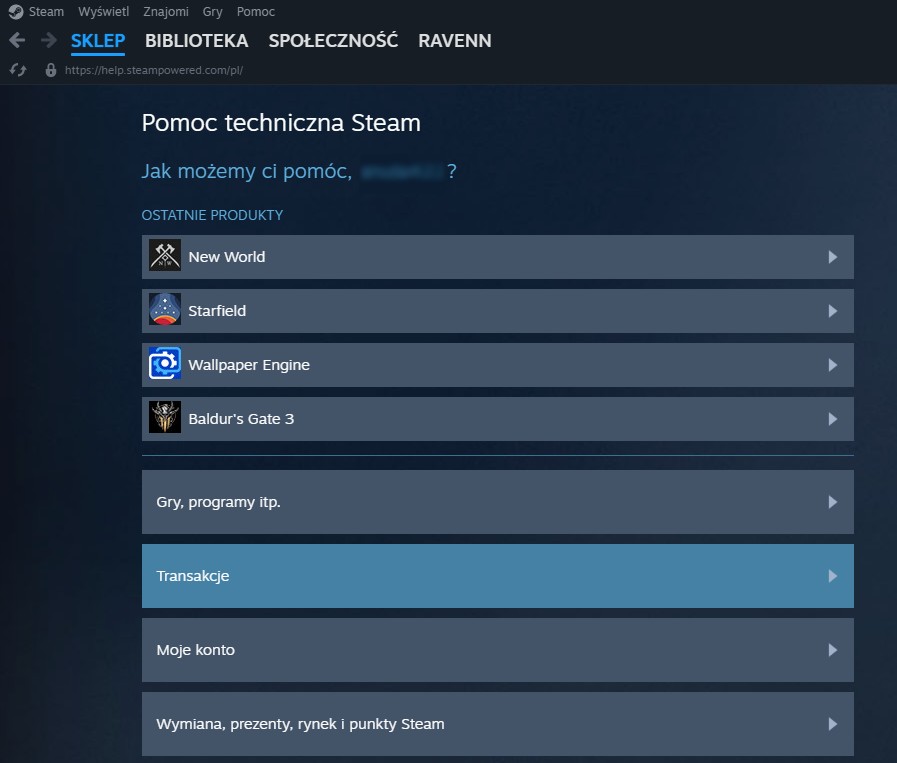Open Wymiana, prezenty, rynek i punkty Steam
Image resolution: width=897 pixels, height=763 pixels.
(x=498, y=724)
